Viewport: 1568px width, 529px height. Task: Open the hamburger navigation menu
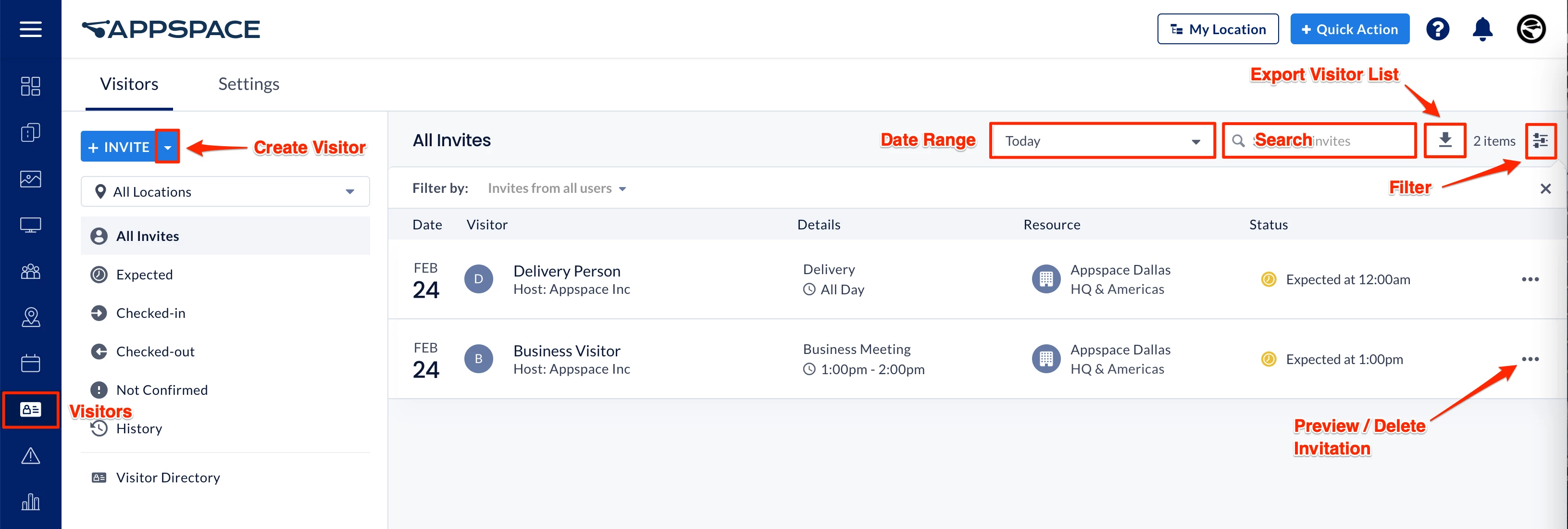pyautogui.click(x=30, y=29)
